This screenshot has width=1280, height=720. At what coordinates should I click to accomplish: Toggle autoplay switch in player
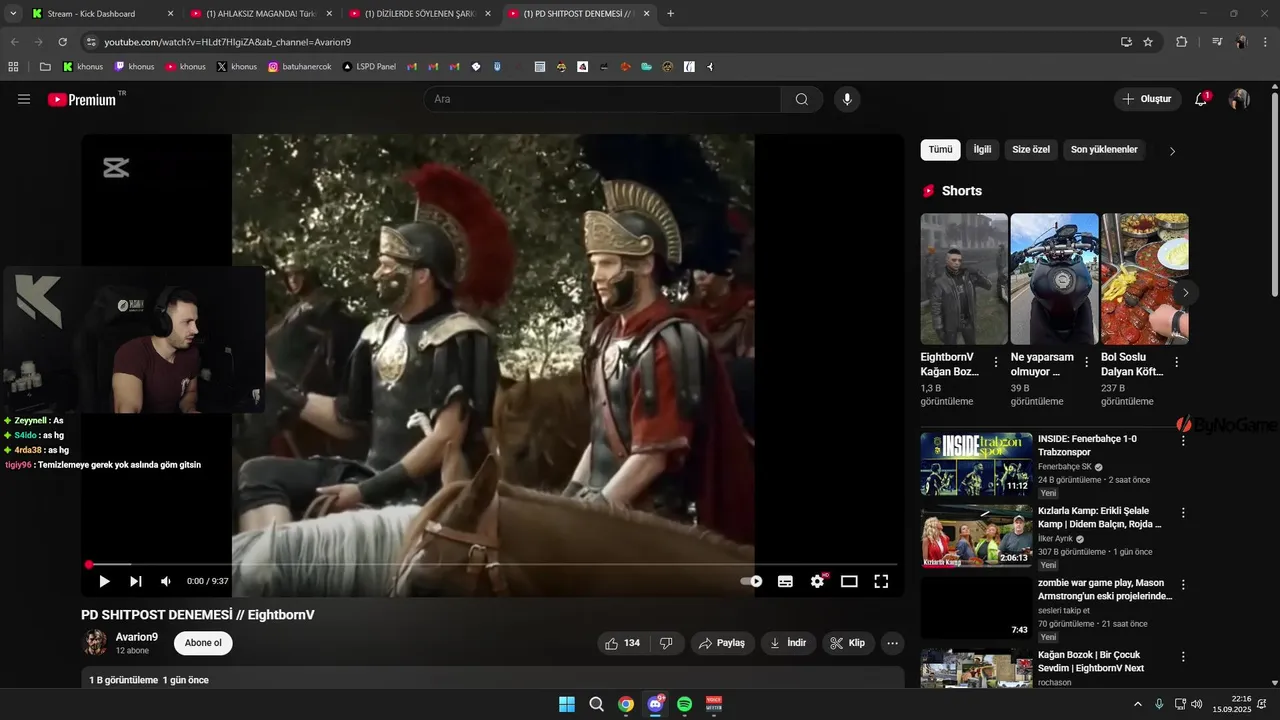pyautogui.click(x=751, y=581)
